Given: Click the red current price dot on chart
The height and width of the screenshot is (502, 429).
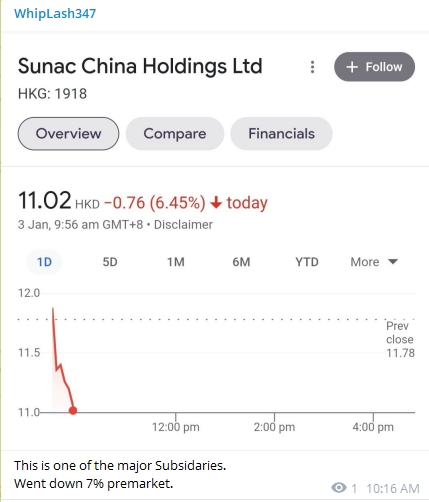Looking at the screenshot, I should click(73, 411).
